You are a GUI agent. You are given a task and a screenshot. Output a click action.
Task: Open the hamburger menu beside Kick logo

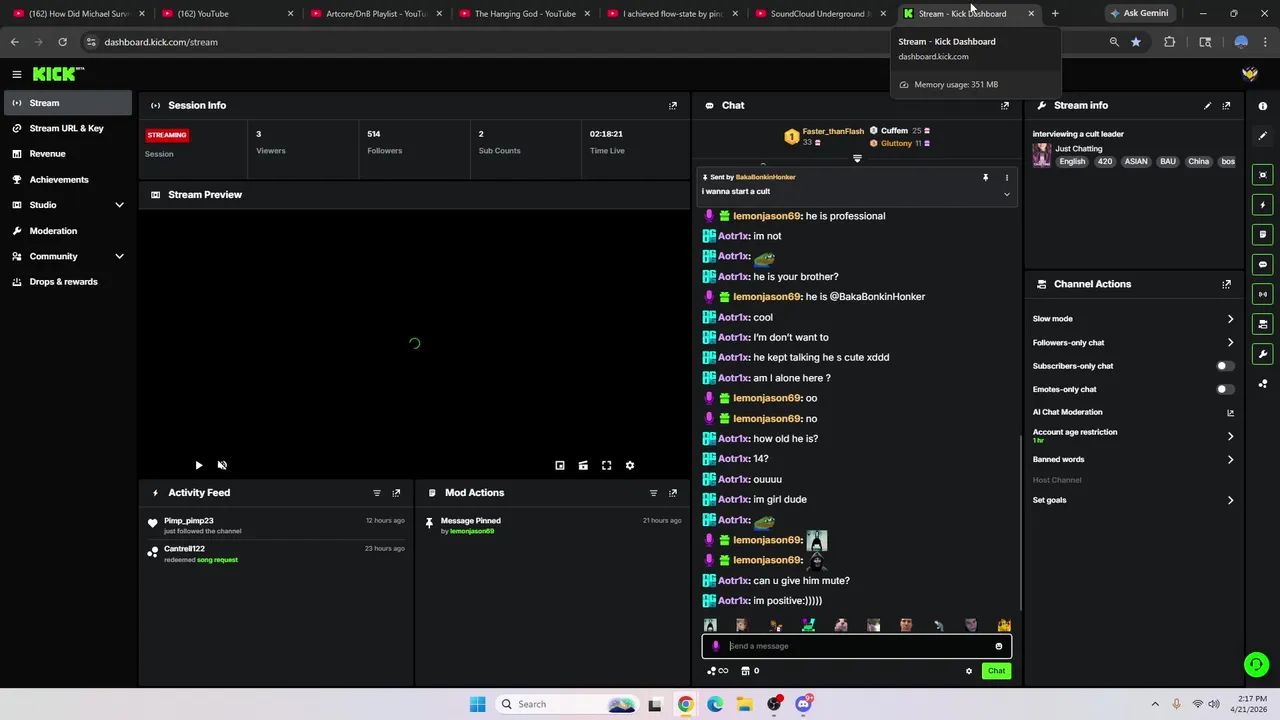click(x=17, y=74)
